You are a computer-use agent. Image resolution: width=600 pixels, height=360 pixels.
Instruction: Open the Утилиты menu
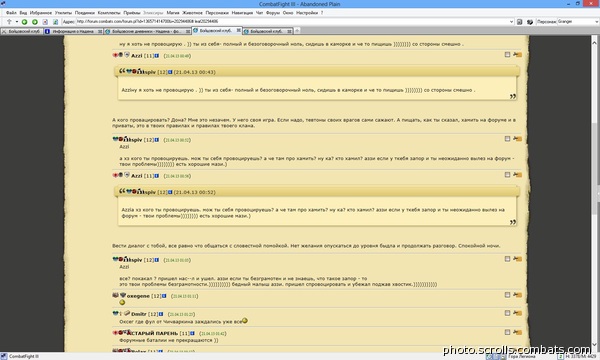[63, 13]
